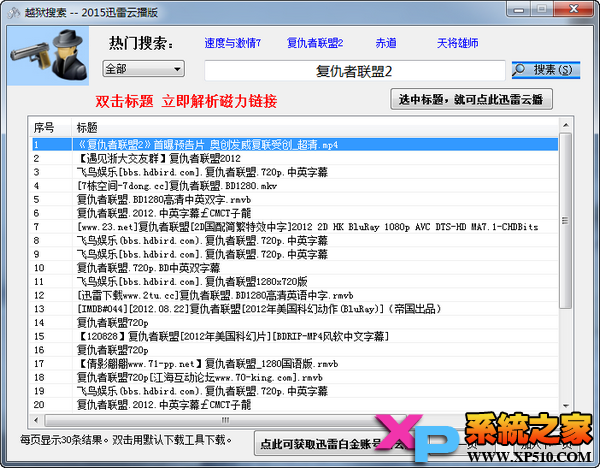Close the 越狱搜索 window

pos(574,8)
